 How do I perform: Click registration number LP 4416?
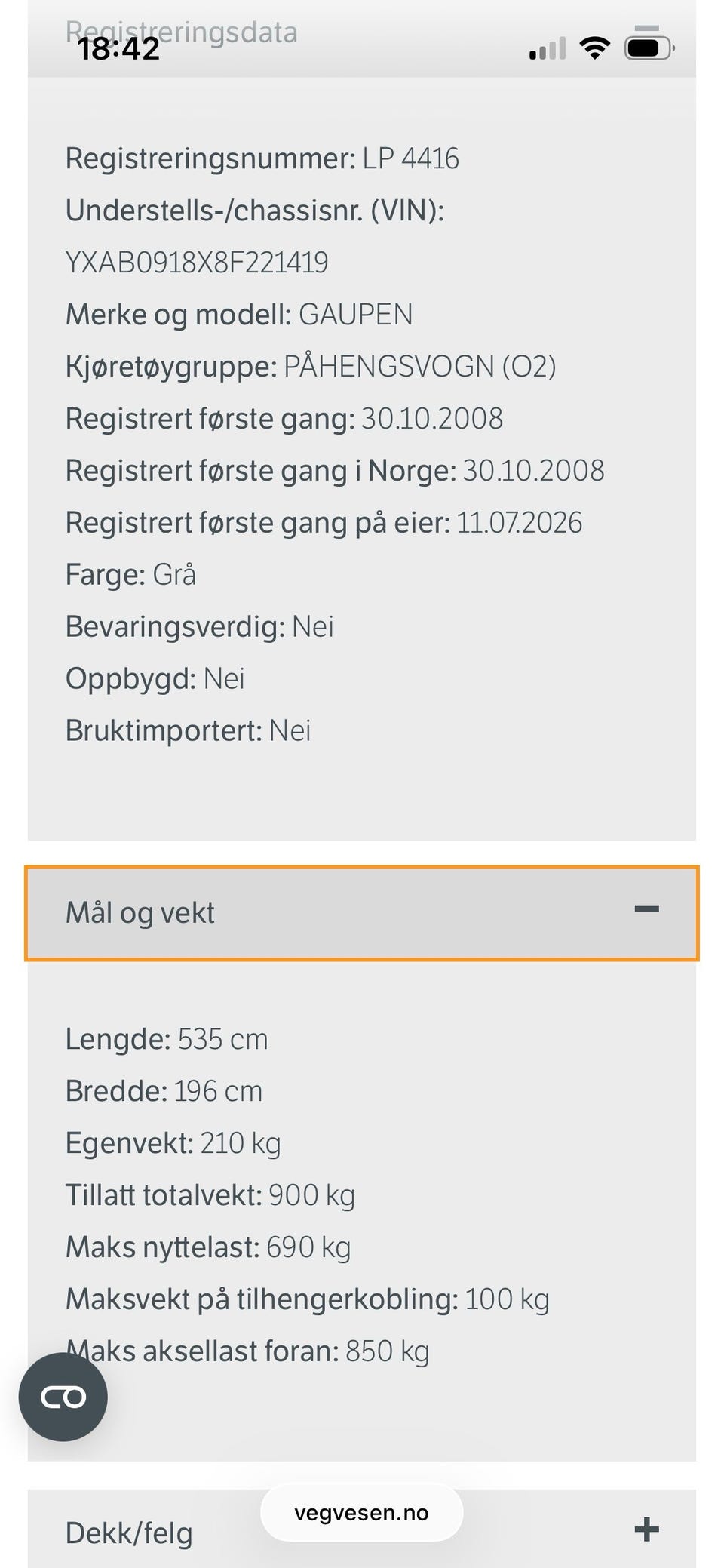pos(410,158)
